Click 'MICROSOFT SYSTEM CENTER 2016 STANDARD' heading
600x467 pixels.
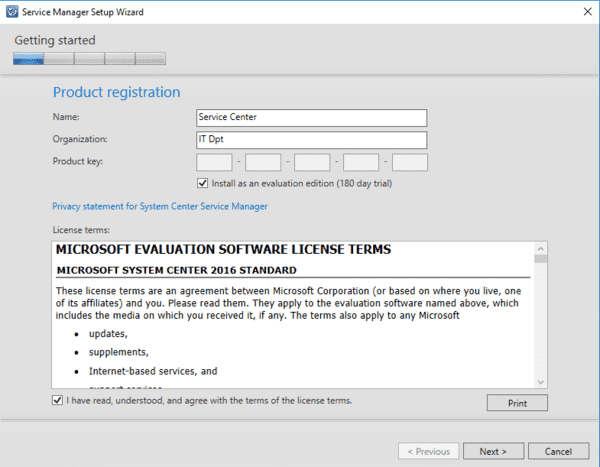[176, 270]
